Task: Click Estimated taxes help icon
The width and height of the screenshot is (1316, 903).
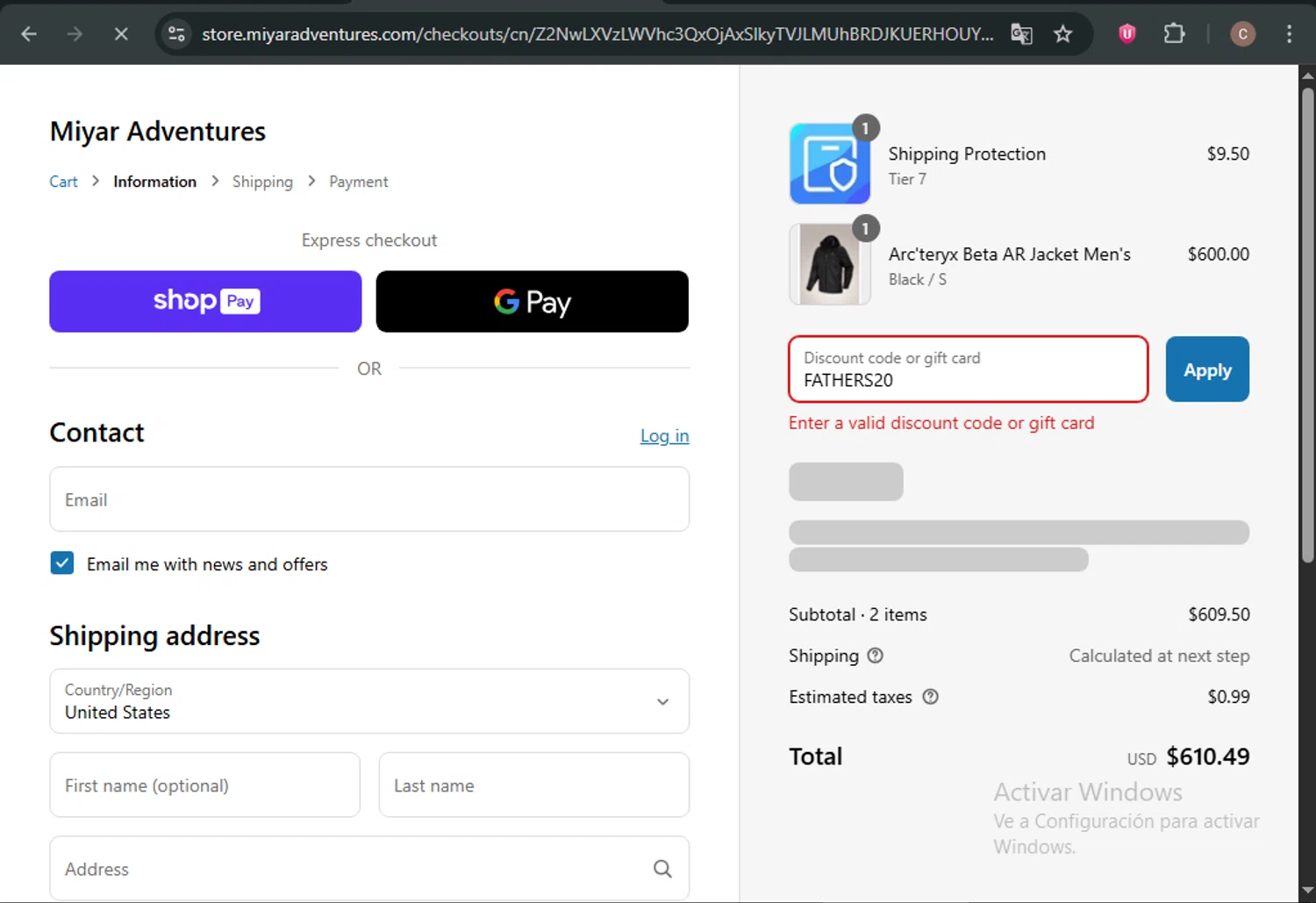Action: [931, 697]
